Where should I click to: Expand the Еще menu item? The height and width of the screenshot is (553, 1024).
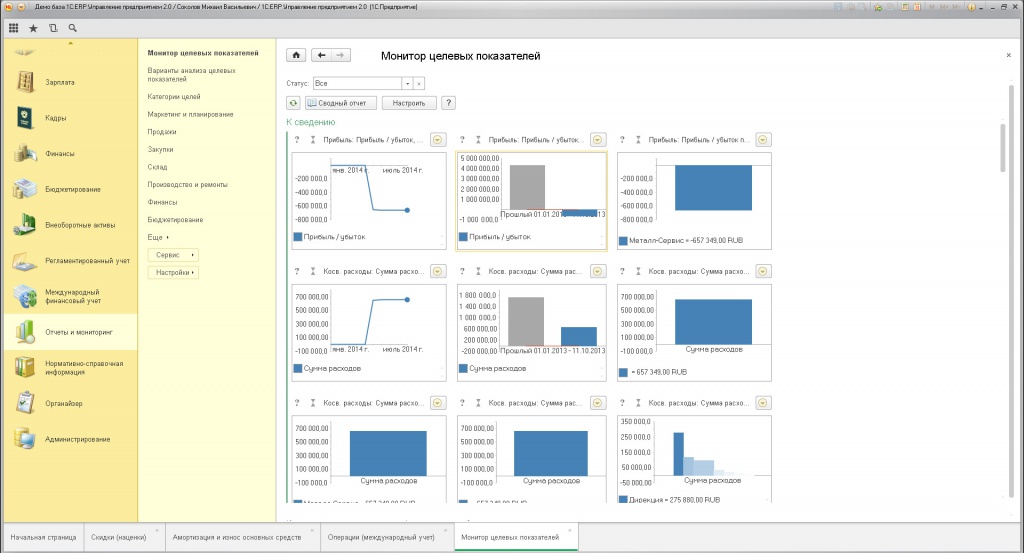coord(158,237)
